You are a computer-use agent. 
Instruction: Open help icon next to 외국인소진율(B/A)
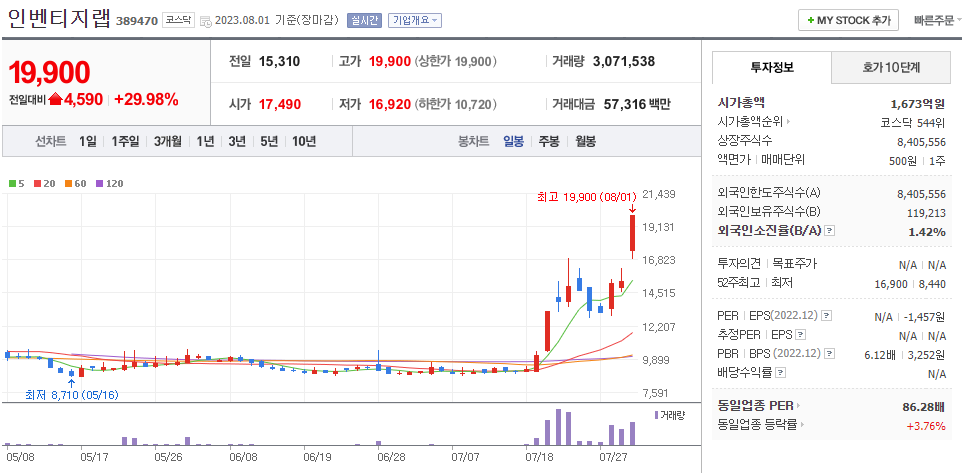[x=830, y=231]
